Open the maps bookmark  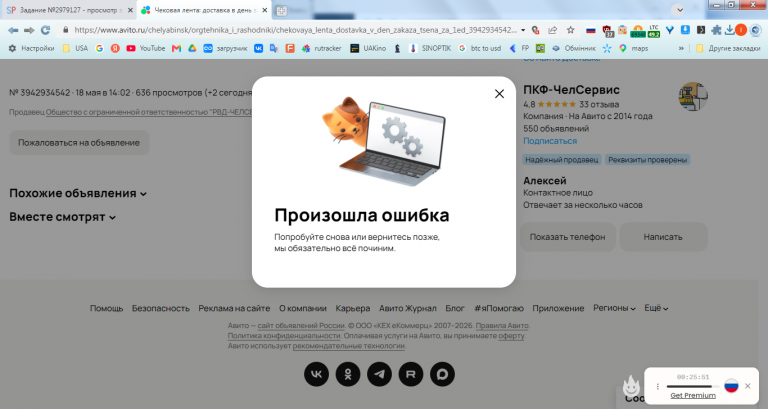click(x=633, y=48)
